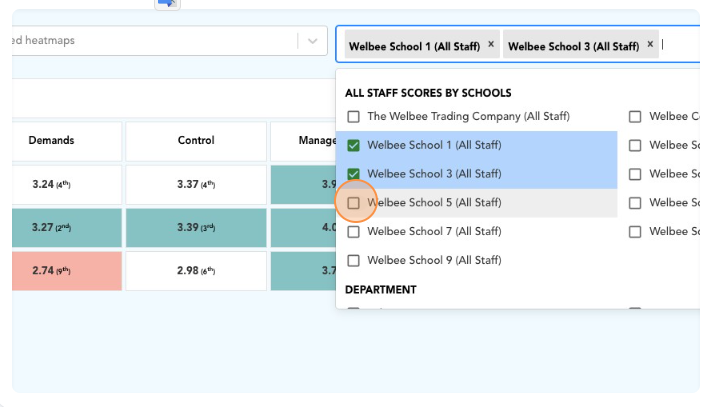The height and width of the screenshot is (407, 708).
Task: Tick the Welbee School 5 checkbox
Action: coord(354,203)
